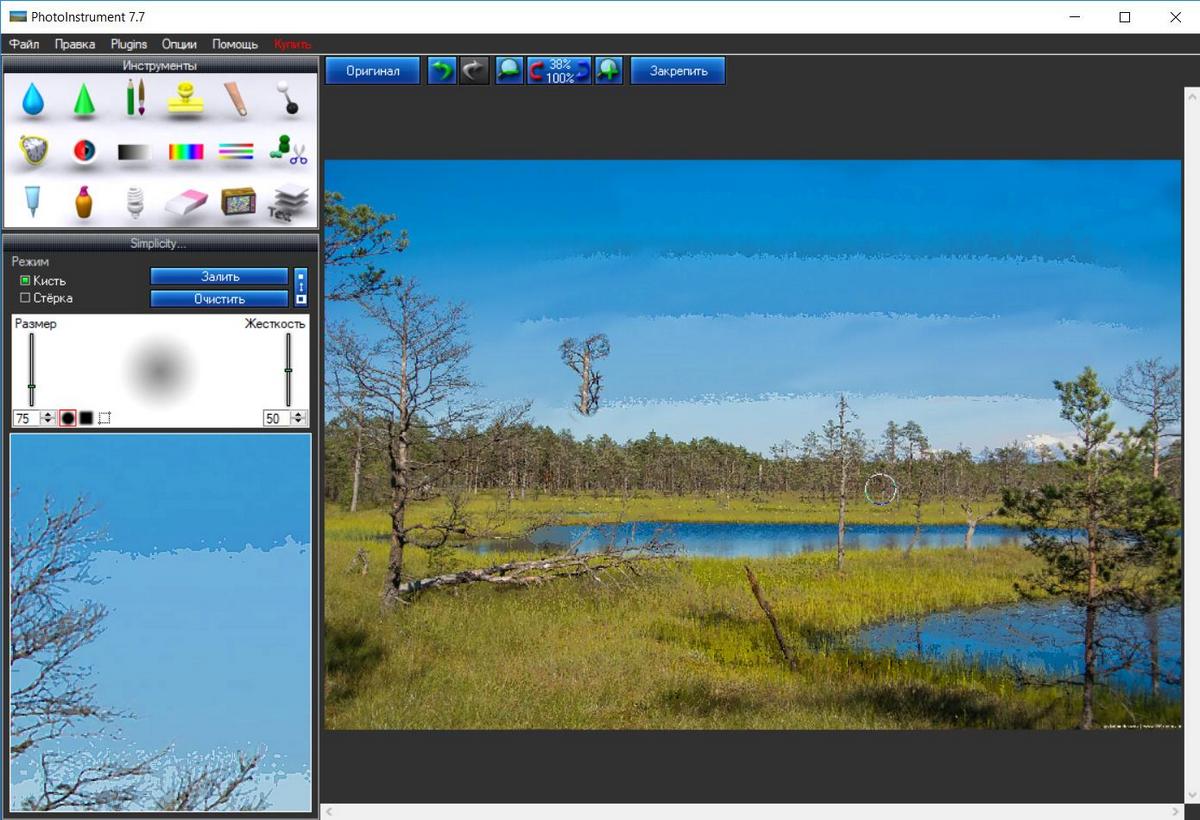This screenshot has height=820, width=1200.
Task: Choose the dotted rectangle selection shape
Action: point(104,418)
